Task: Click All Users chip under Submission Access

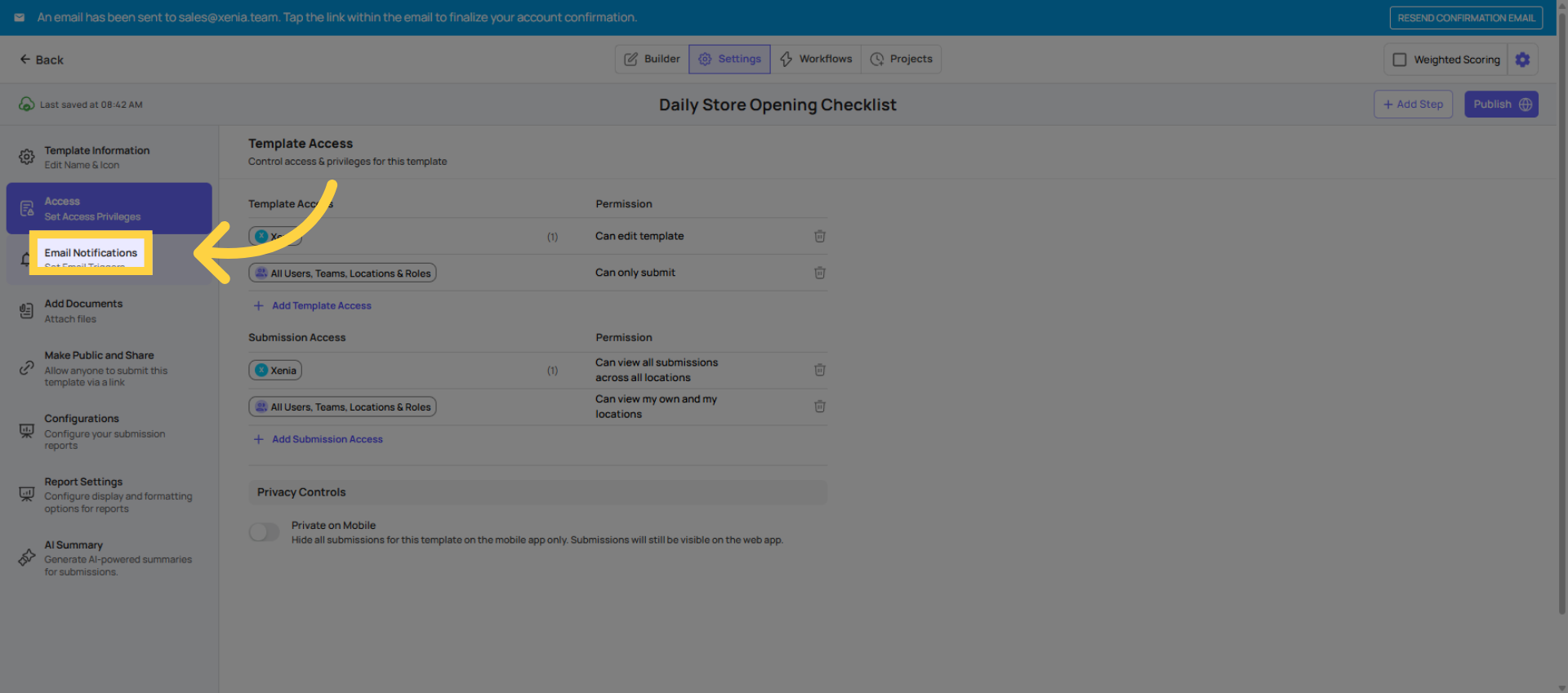Action: click(342, 406)
